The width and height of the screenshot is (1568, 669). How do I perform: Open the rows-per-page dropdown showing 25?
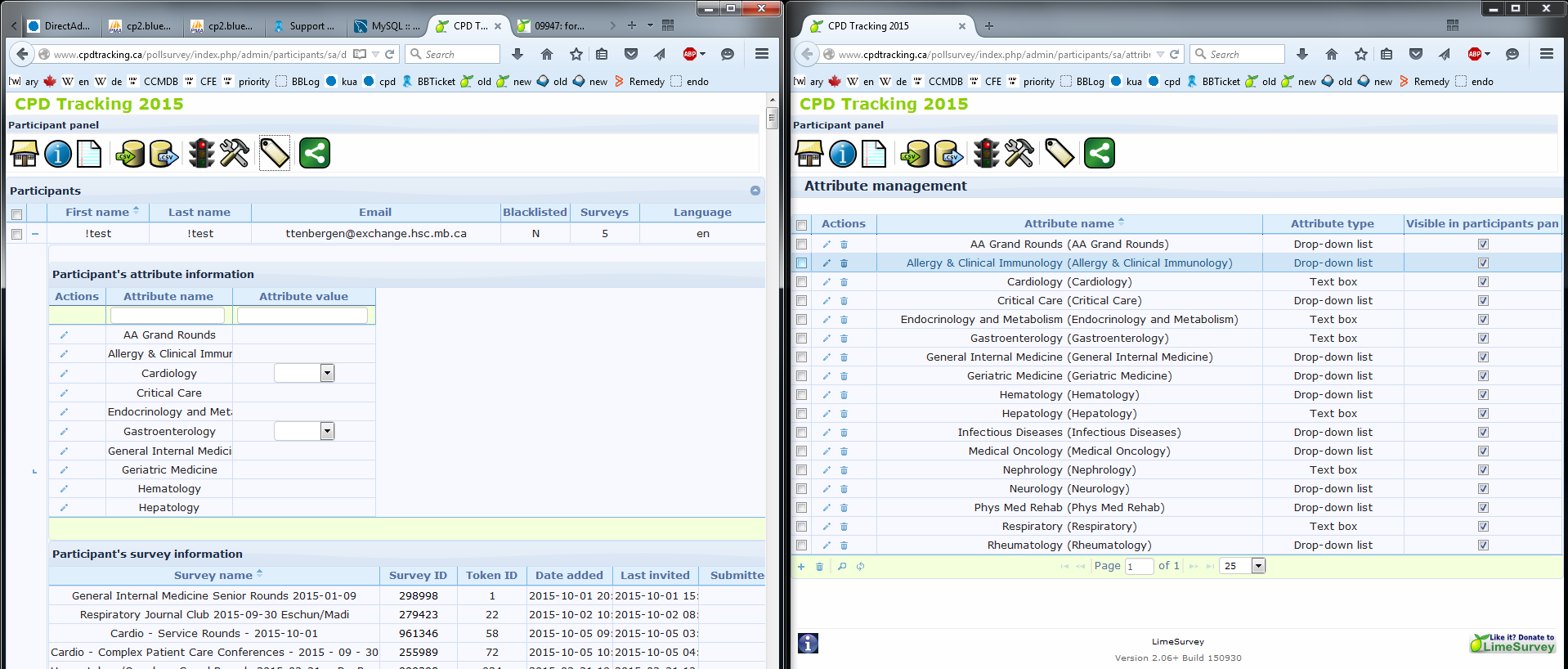1258,566
